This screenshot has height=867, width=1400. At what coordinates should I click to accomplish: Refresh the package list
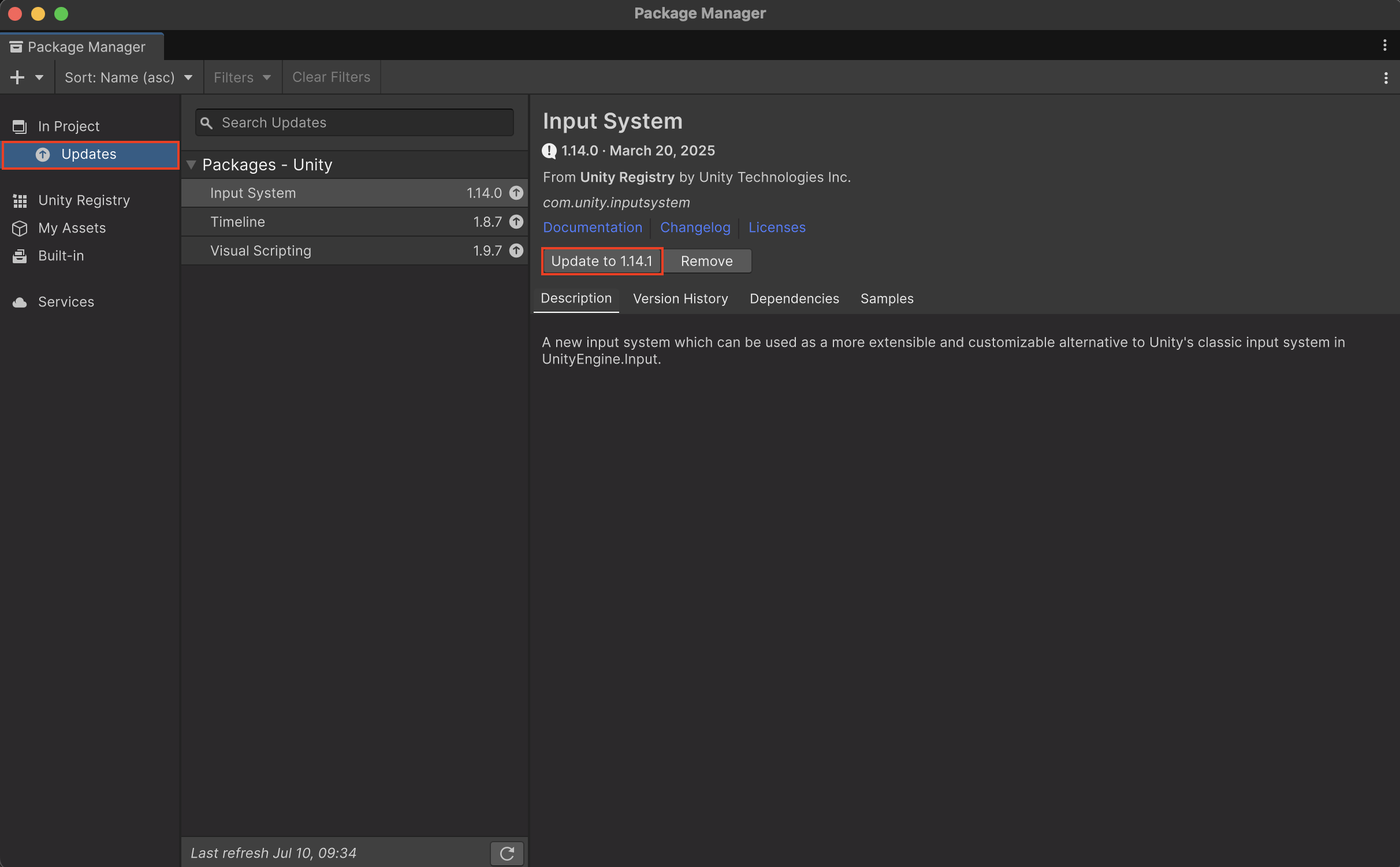[x=506, y=853]
